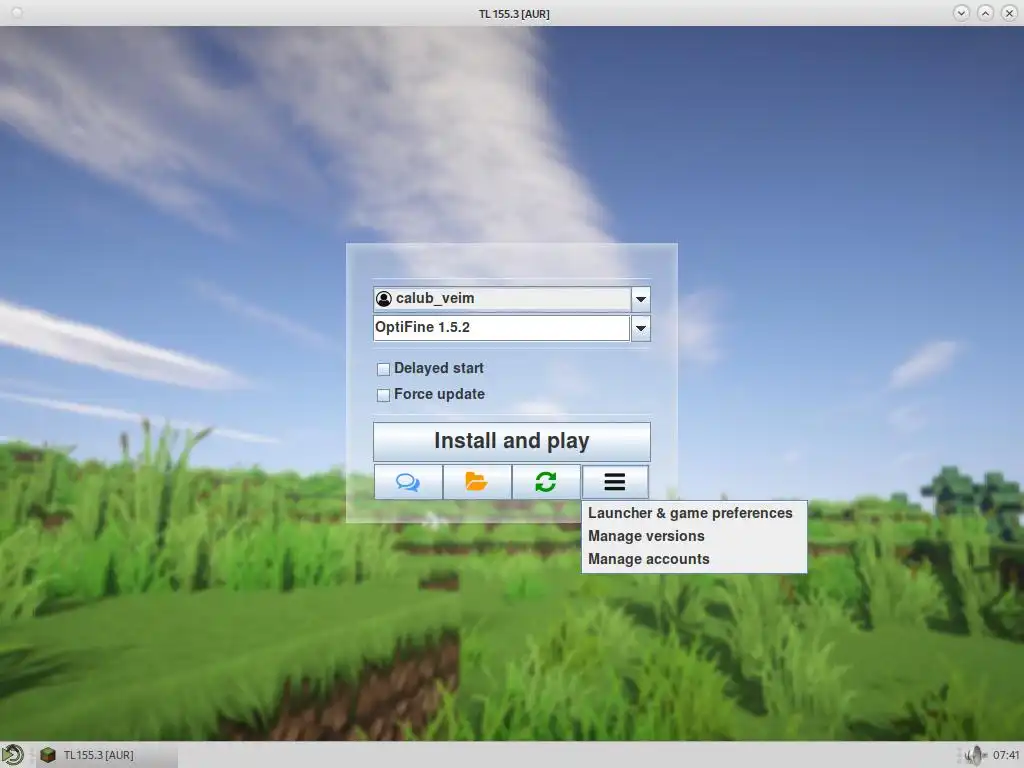The height and width of the screenshot is (768, 1024).
Task: Open the chat/support speech bubbles button
Action: point(408,482)
